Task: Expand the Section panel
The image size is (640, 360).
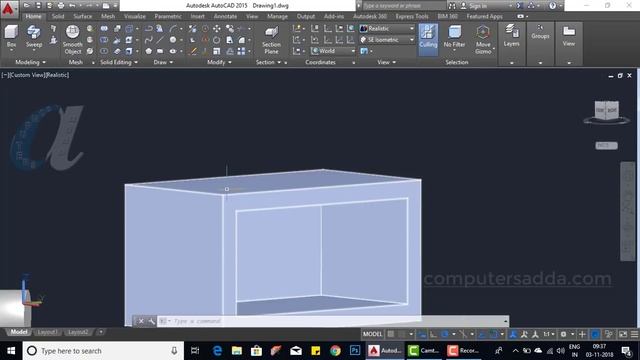Action: point(269,62)
